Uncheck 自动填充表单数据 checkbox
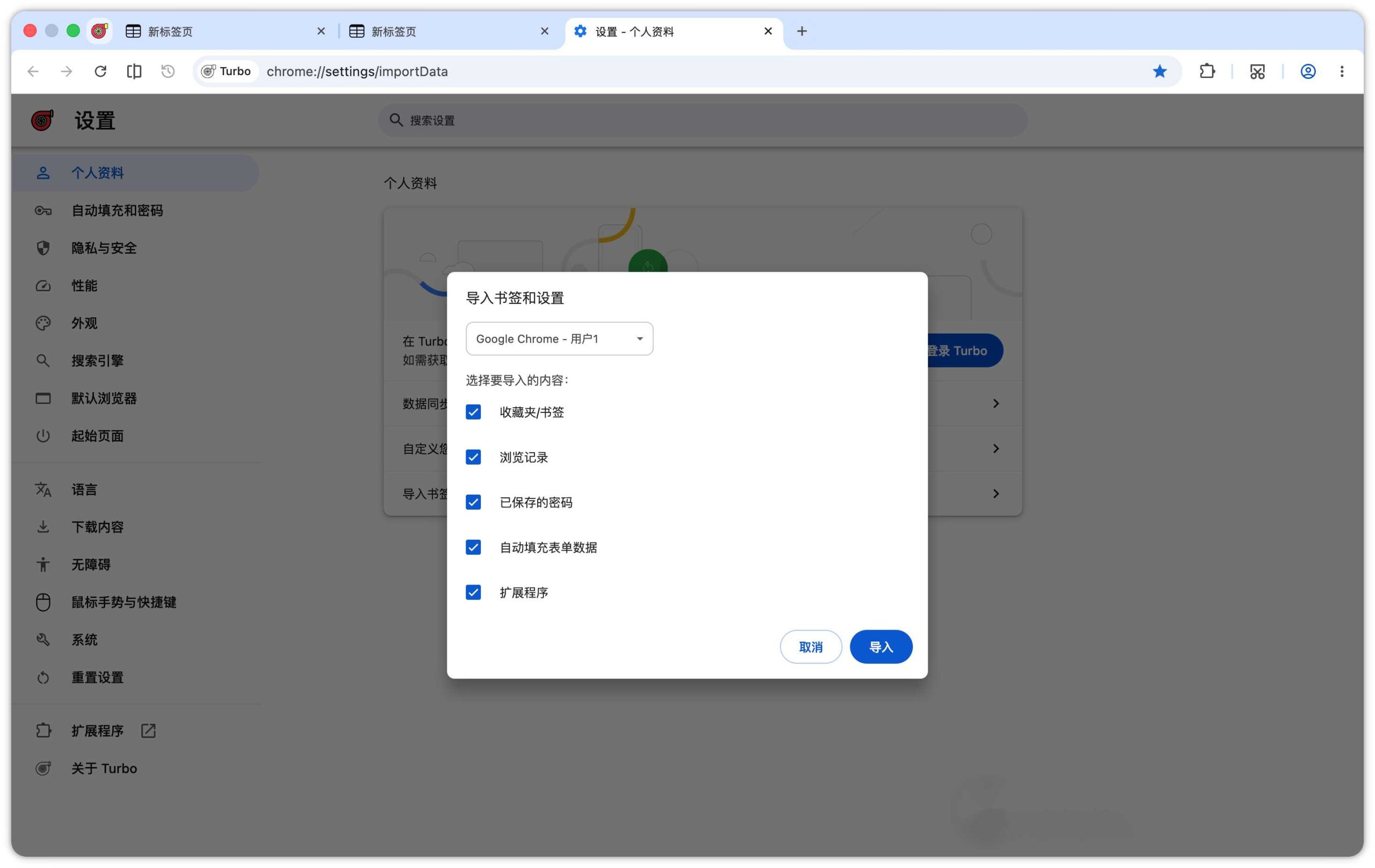The image size is (1375, 868). [x=473, y=548]
